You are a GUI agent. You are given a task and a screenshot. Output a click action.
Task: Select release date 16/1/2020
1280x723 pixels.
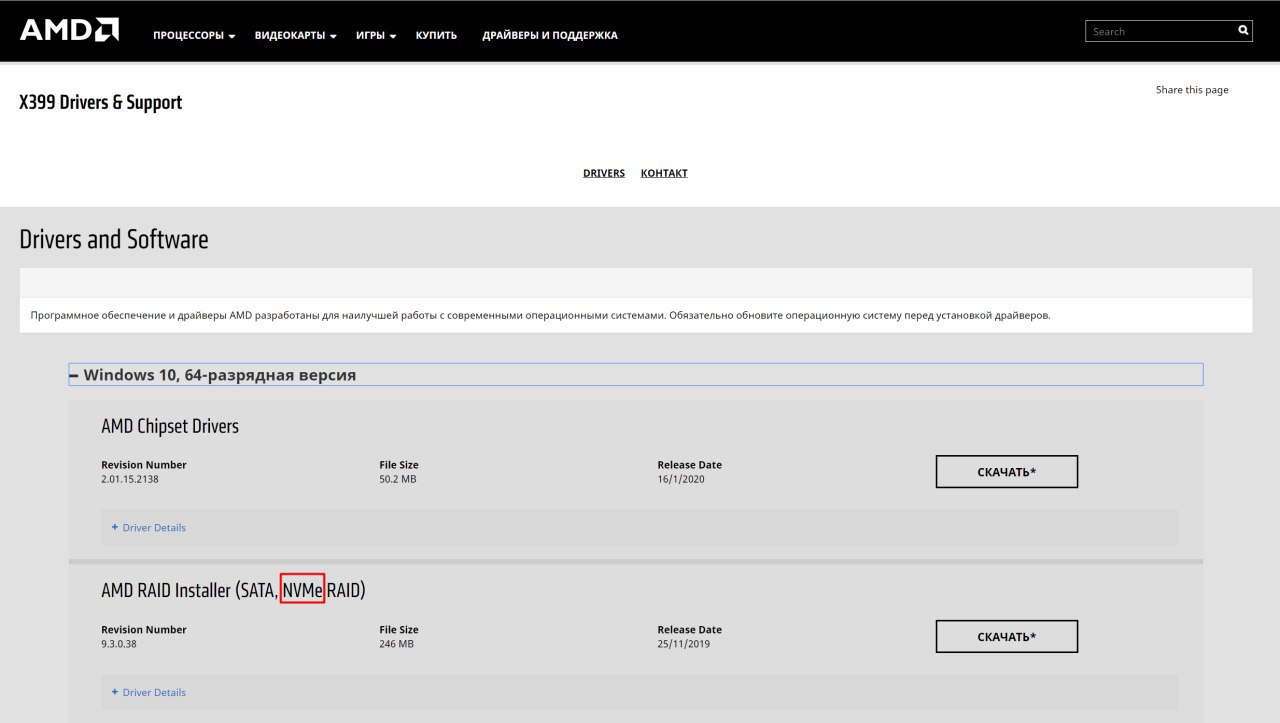click(682, 479)
